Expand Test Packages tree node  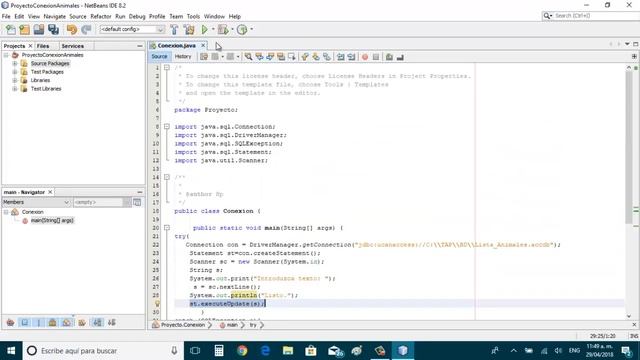pos(15,72)
